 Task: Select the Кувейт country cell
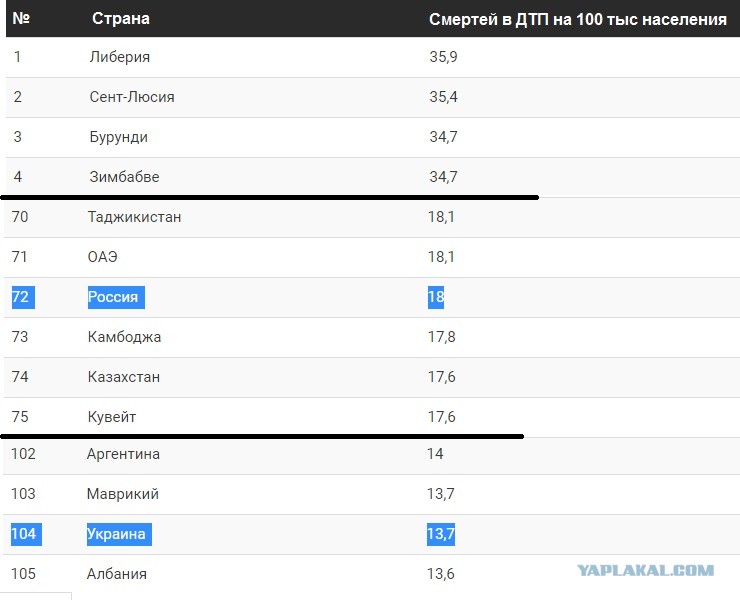point(112,417)
